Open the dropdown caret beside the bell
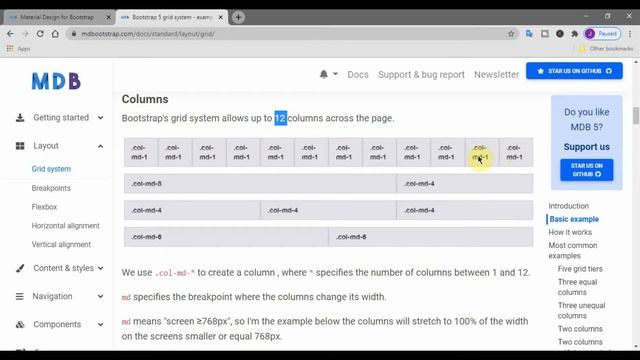This screenshot has width=640, height=360. (335, 74)
